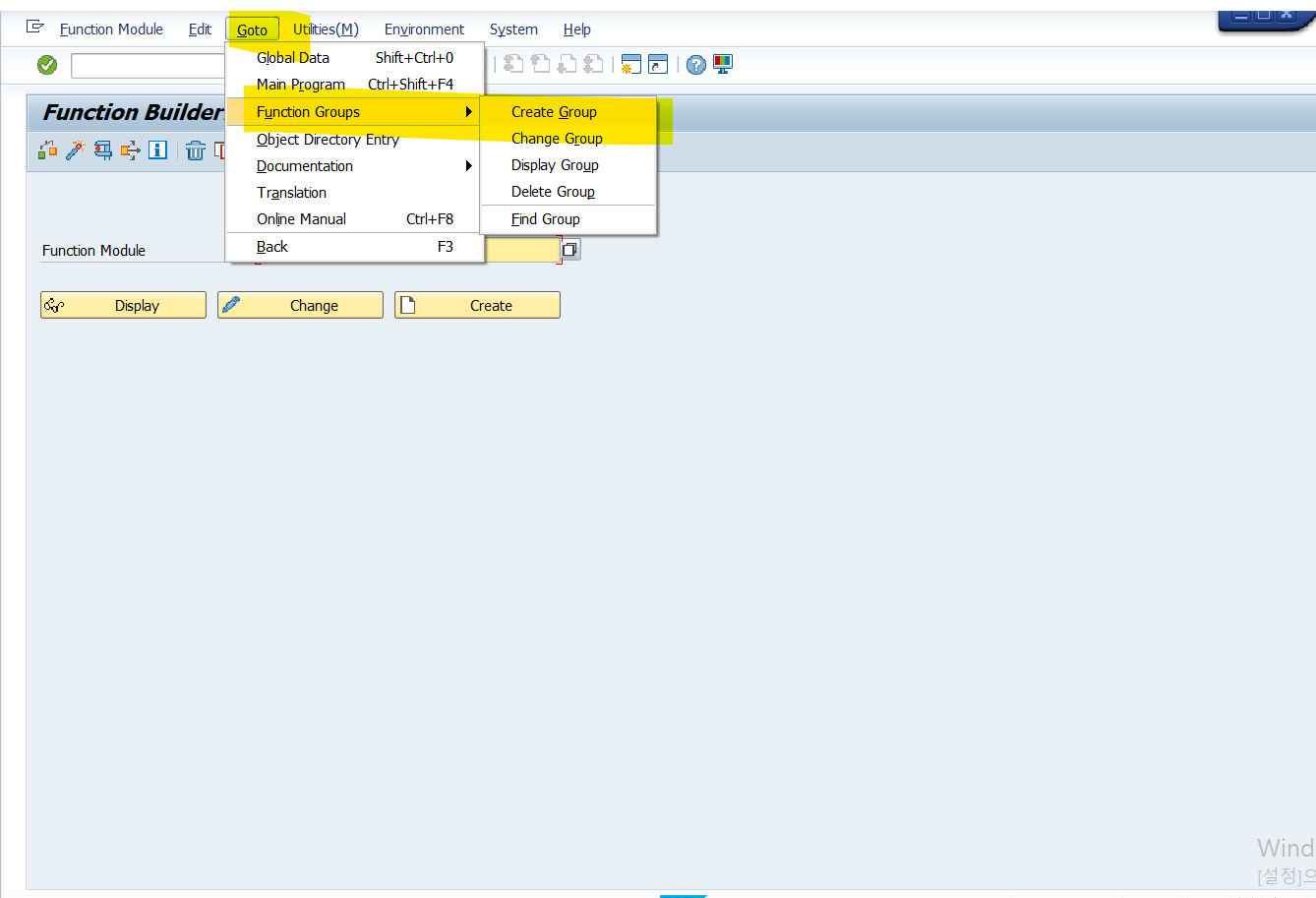The height and width of the screenshot is (898, 1316).
Task: Select Object Directory Entry
Action: (x=355, y=140)
